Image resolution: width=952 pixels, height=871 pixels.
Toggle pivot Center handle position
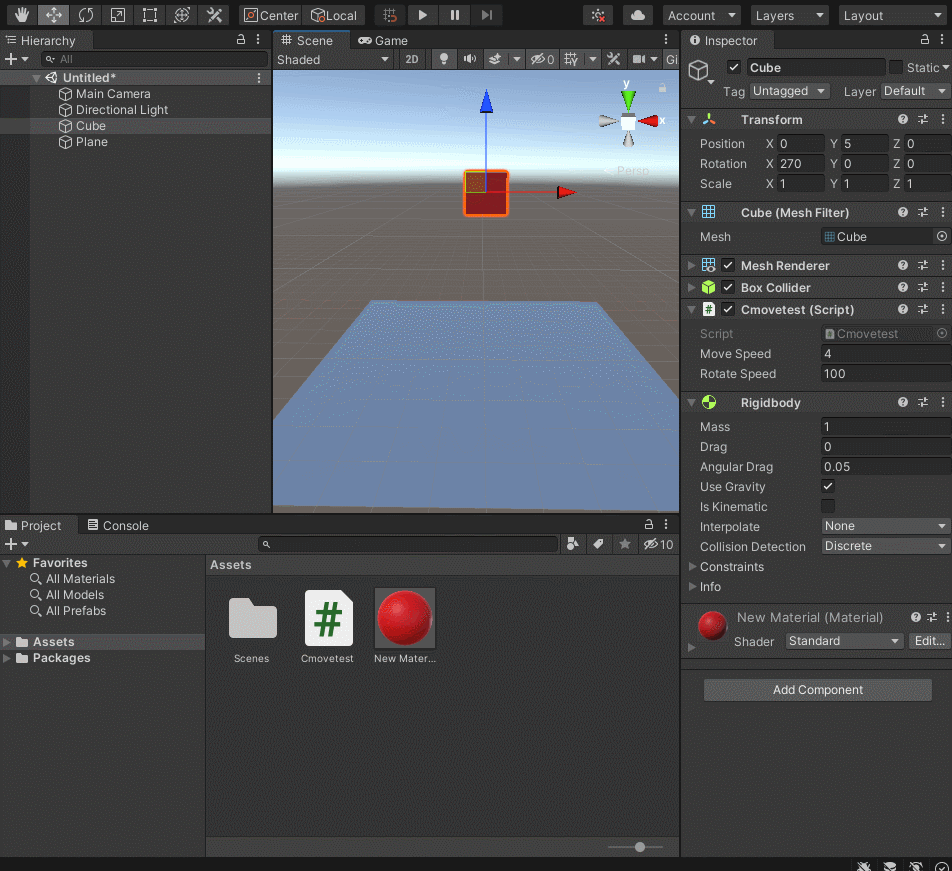(271, 15)
